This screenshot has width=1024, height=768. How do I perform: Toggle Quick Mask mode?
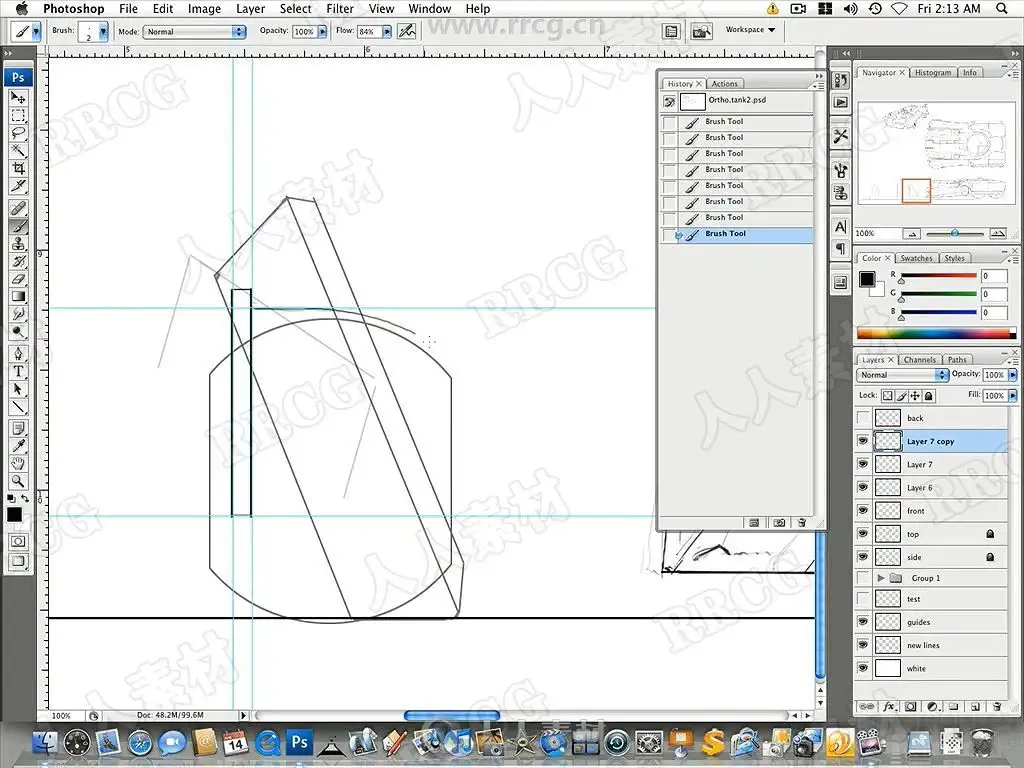click(x=18, y=541)
